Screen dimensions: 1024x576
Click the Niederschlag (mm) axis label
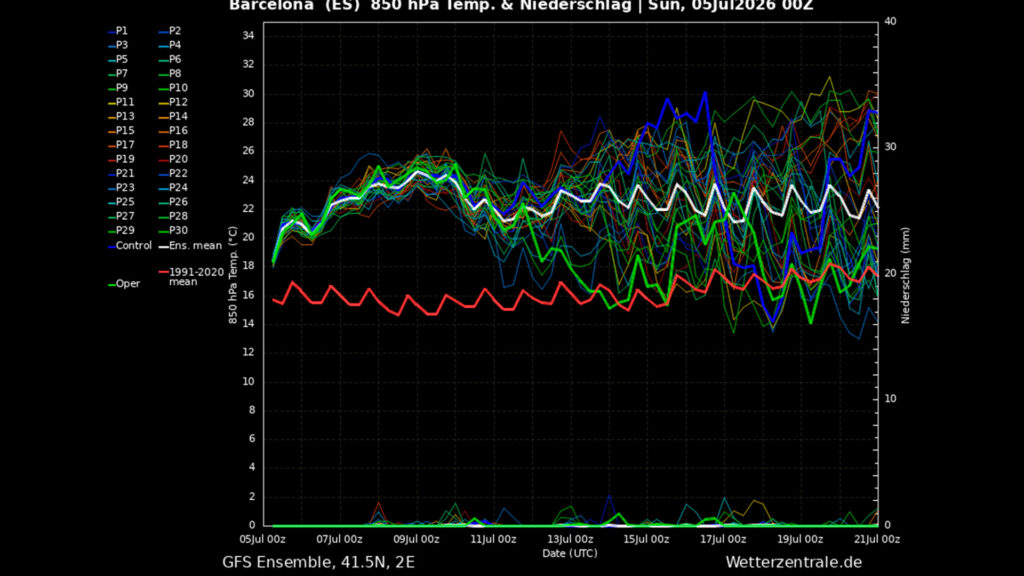point(905,276)
